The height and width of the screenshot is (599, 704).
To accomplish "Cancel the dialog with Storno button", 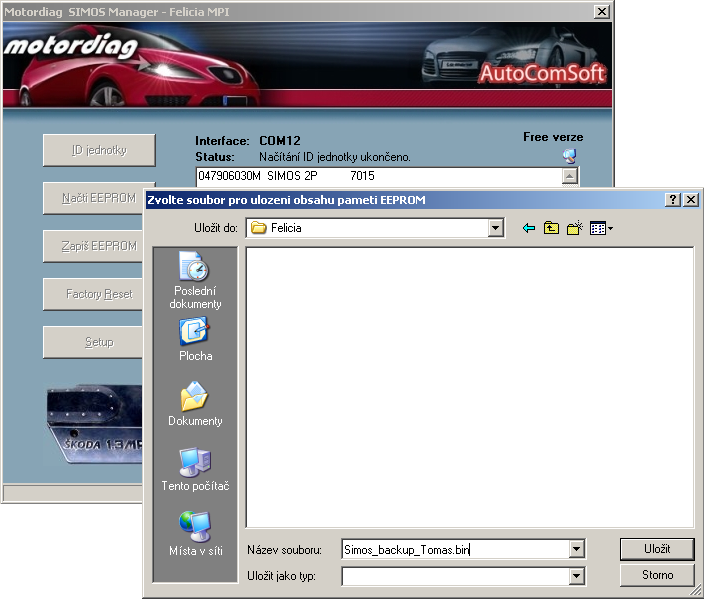I will 657,575.
